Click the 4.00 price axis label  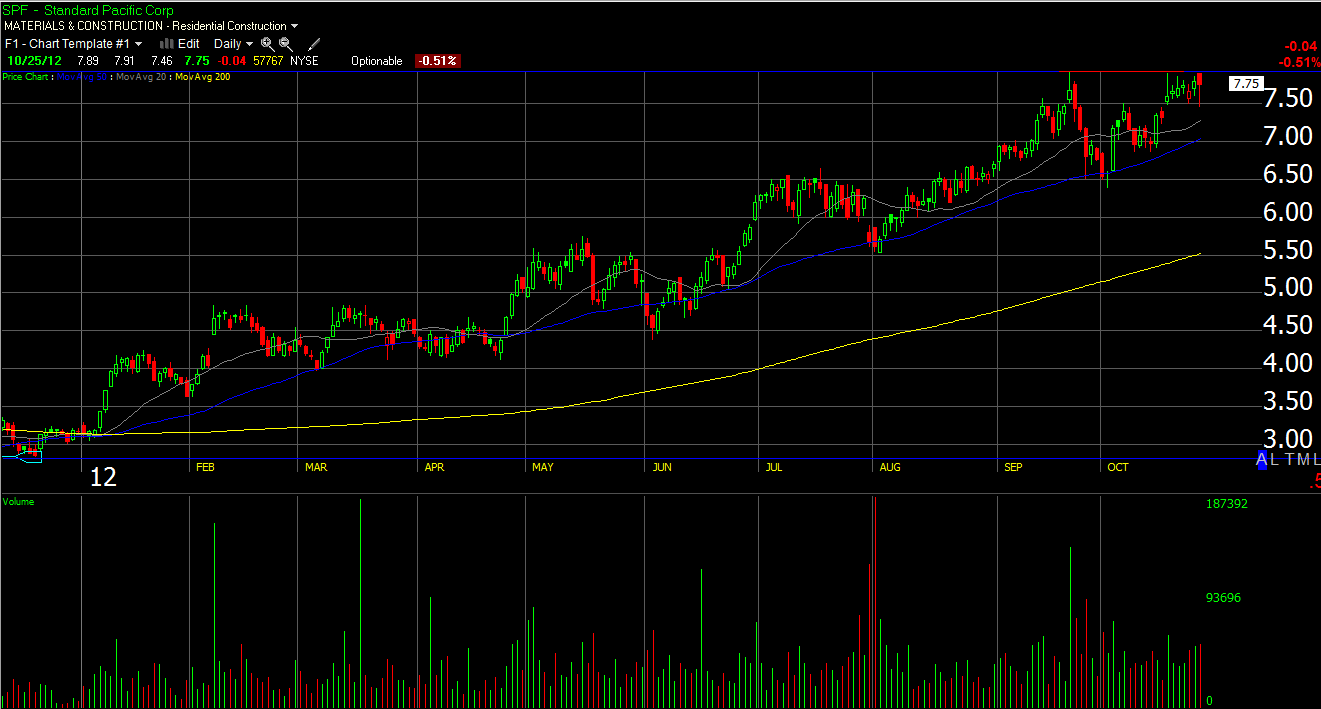(x=1289, y=363)
